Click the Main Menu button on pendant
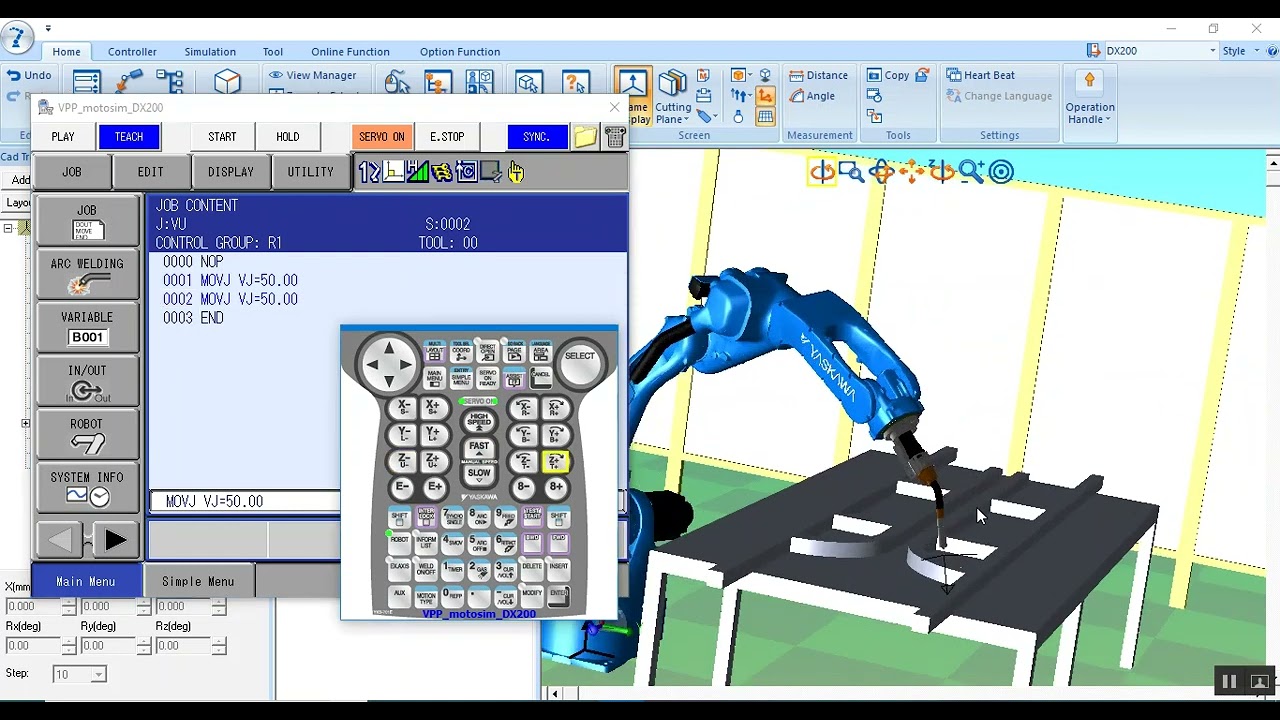Viewport: 1280px width, 720px height. [86, 581]
